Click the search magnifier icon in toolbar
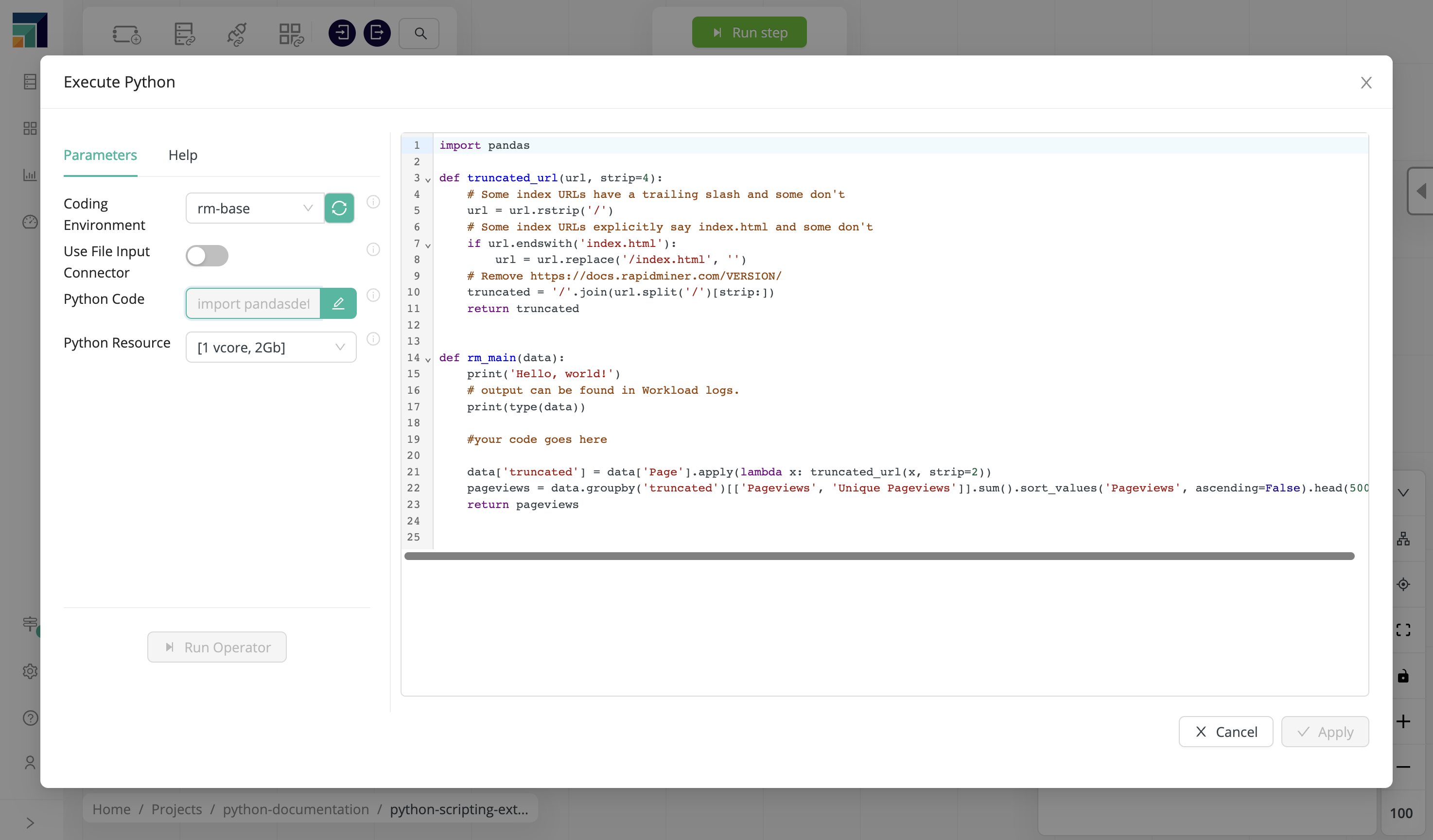 tap(421, 32)
